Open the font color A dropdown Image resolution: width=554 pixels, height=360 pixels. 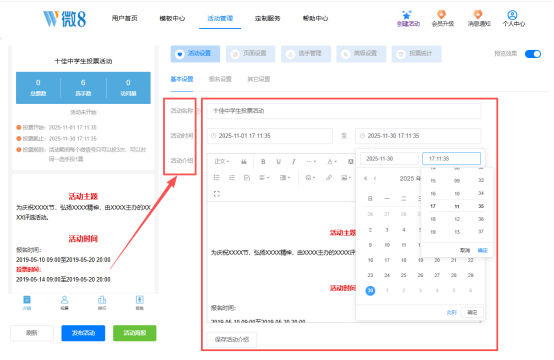point(331,161)
